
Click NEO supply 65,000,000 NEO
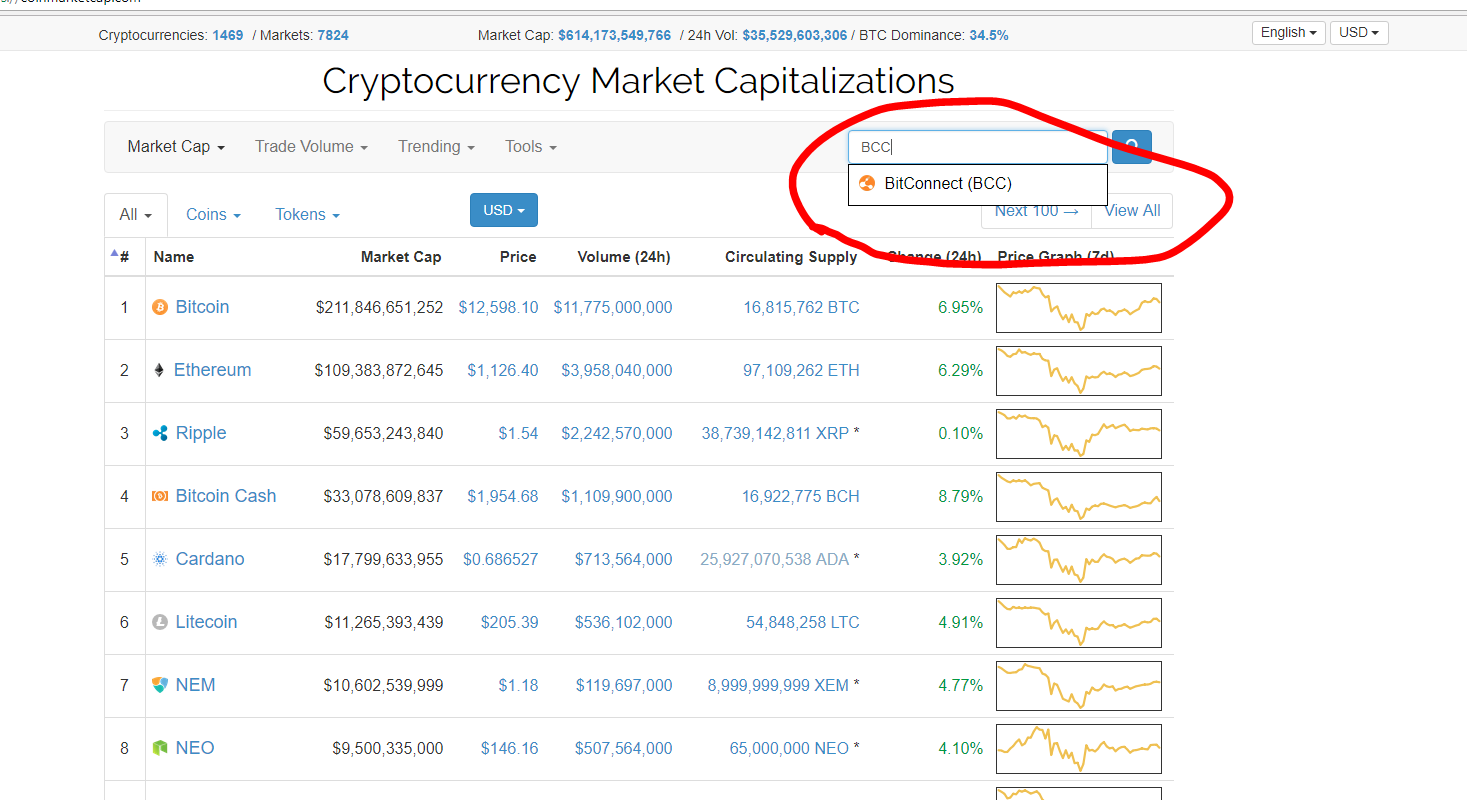point(789,748)
